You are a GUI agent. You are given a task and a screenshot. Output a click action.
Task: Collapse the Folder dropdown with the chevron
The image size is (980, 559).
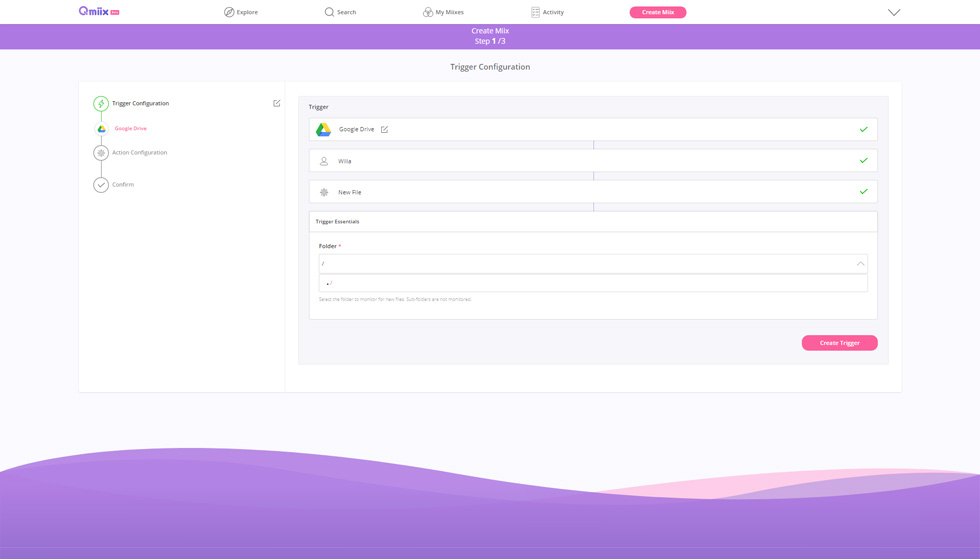point(860,264)
